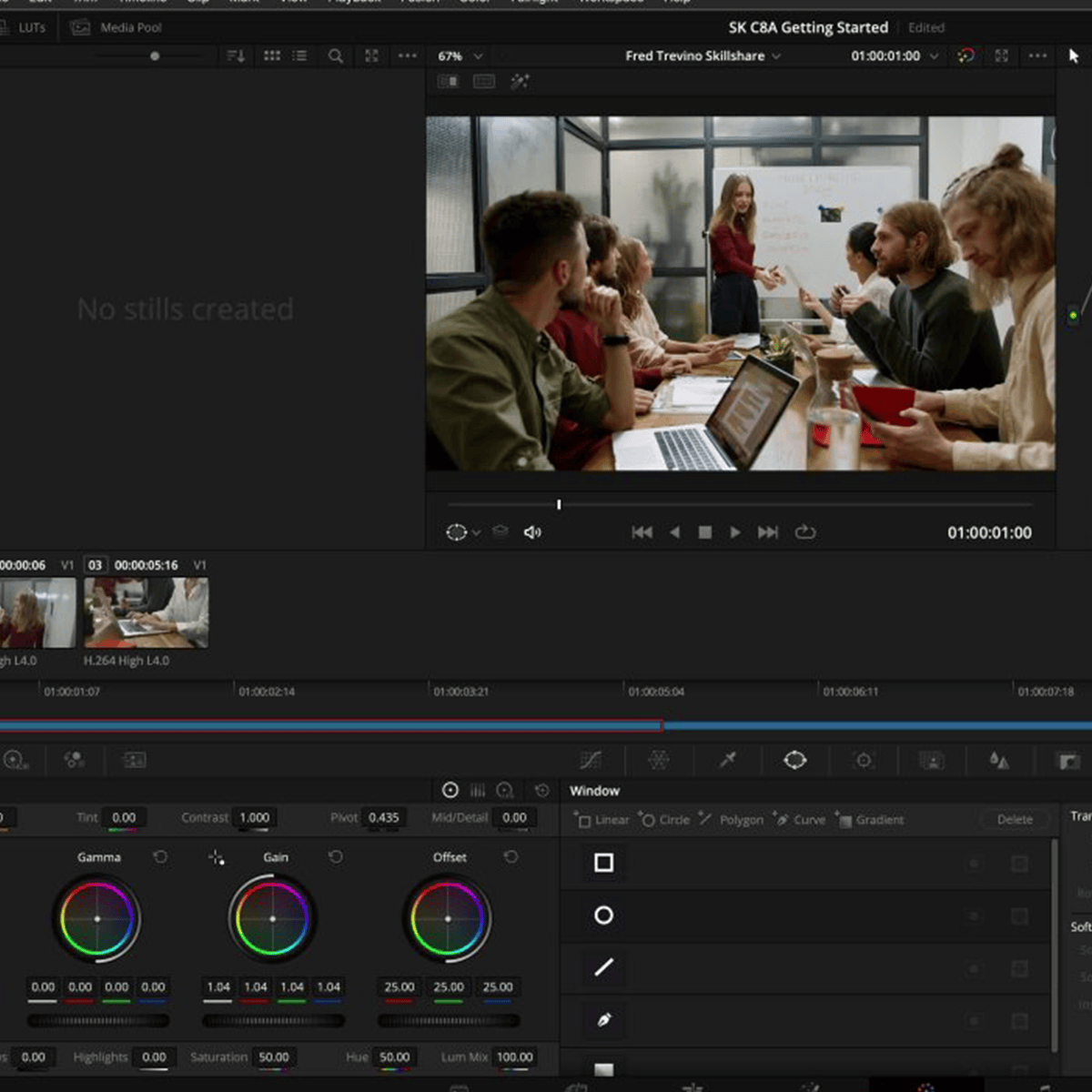Click the Delete window button
1092x1092 pixels.
(x=1014, y=820)
